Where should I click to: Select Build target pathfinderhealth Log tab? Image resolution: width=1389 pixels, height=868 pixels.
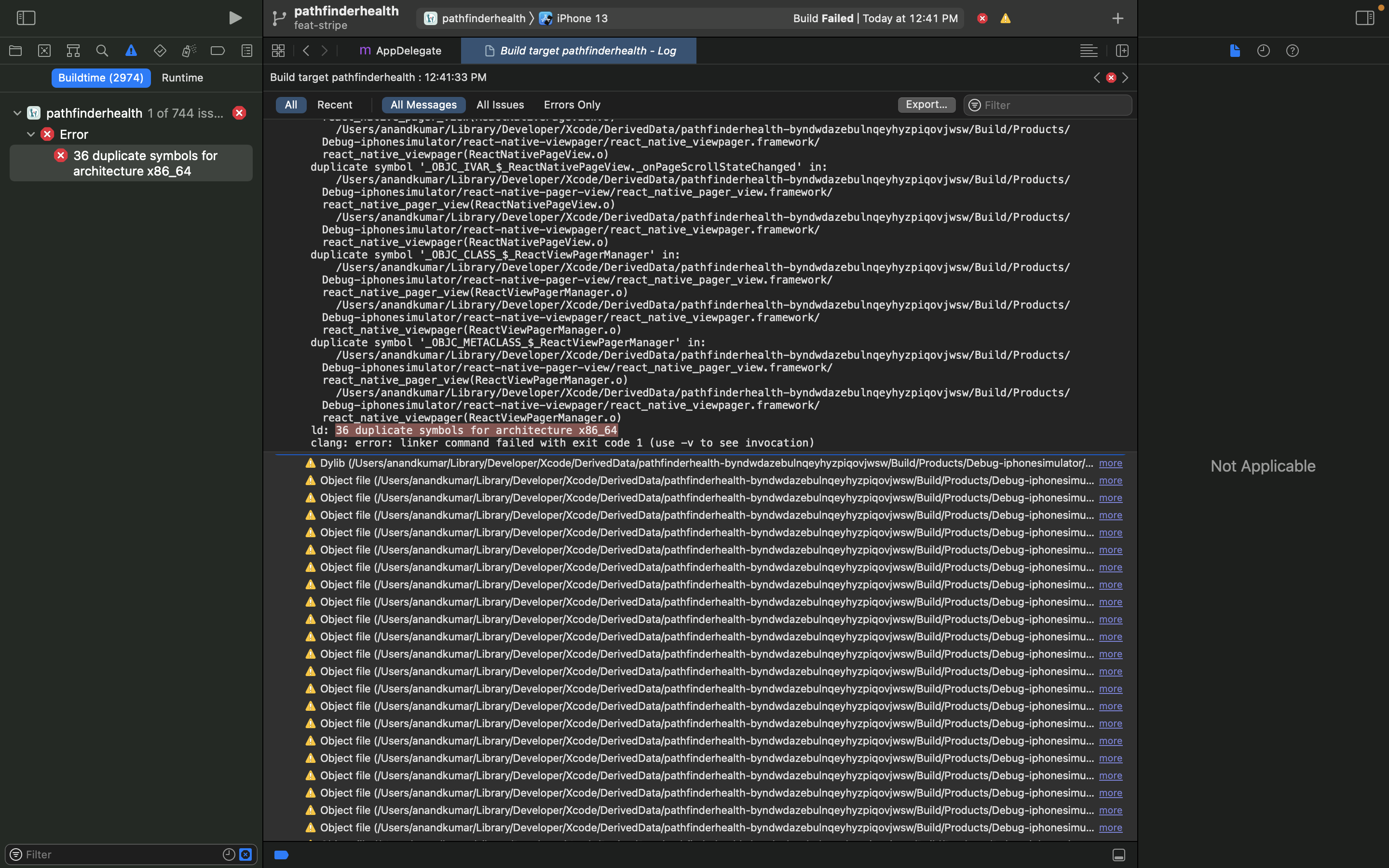(579, 51)
